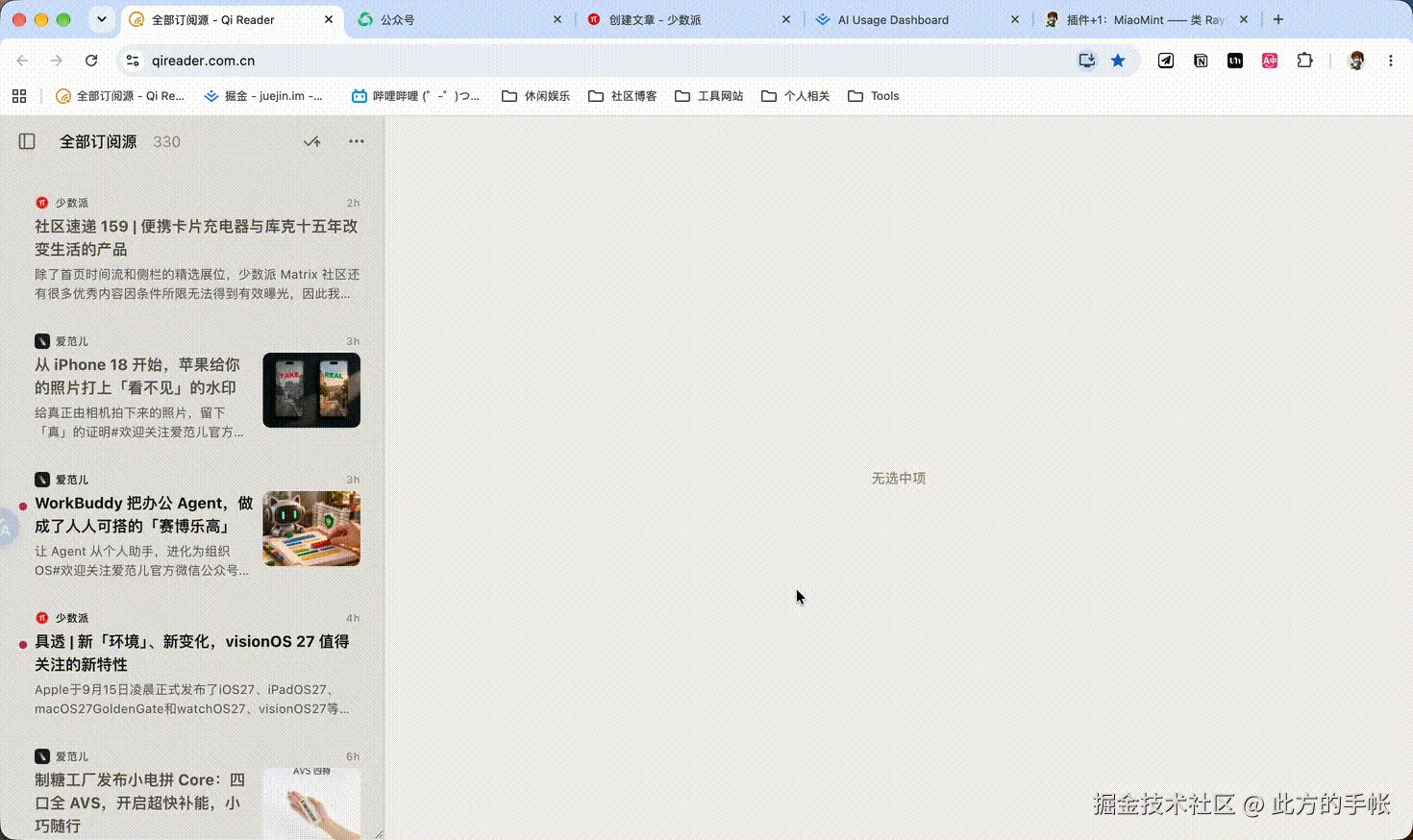This screenshot has width=1413, height=840.
Task: Open the Notion extension icon
Action: point(1201,61)
